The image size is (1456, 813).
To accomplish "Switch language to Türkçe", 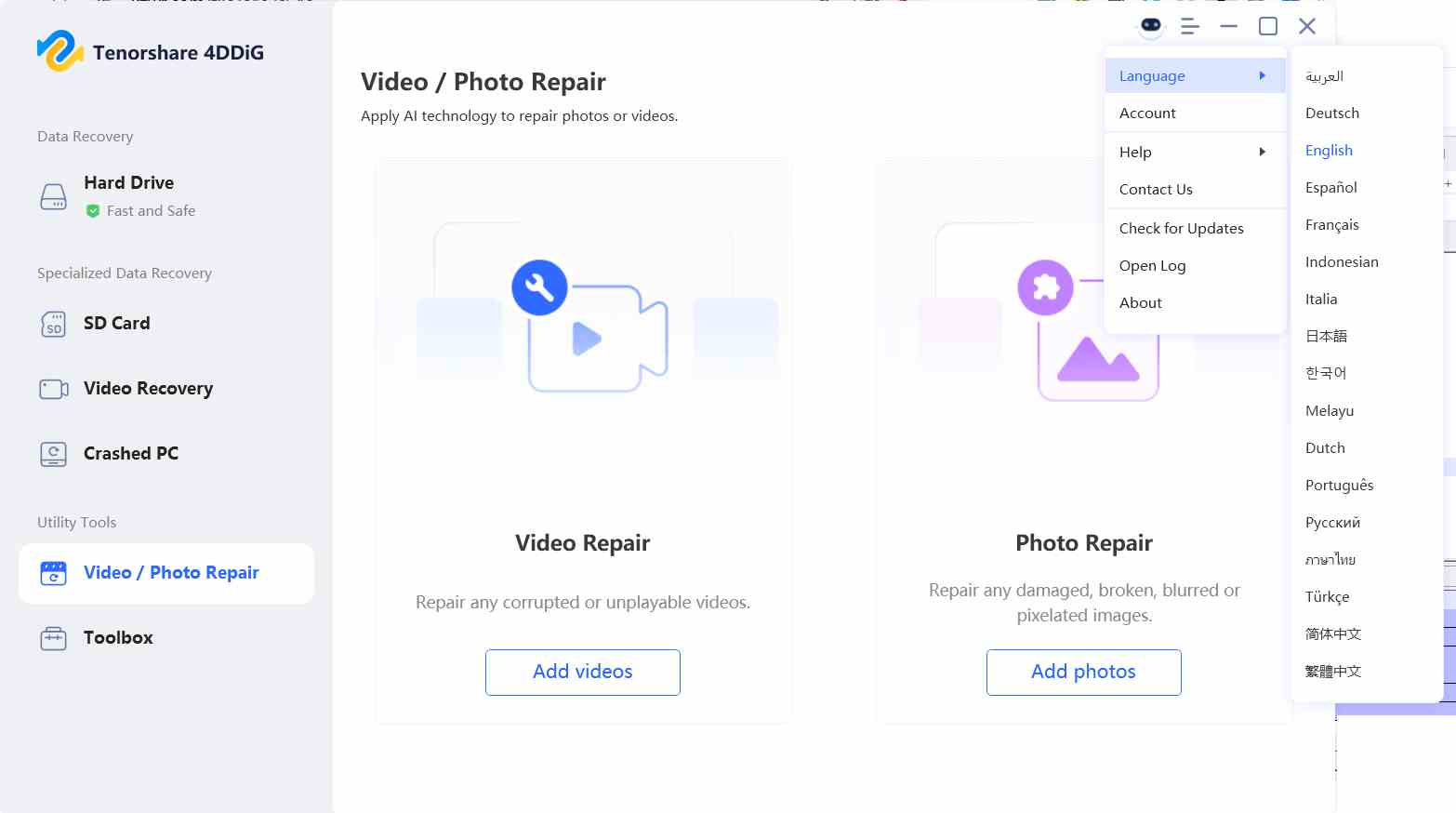I will pyautogui.click(x=1327, y=596).
